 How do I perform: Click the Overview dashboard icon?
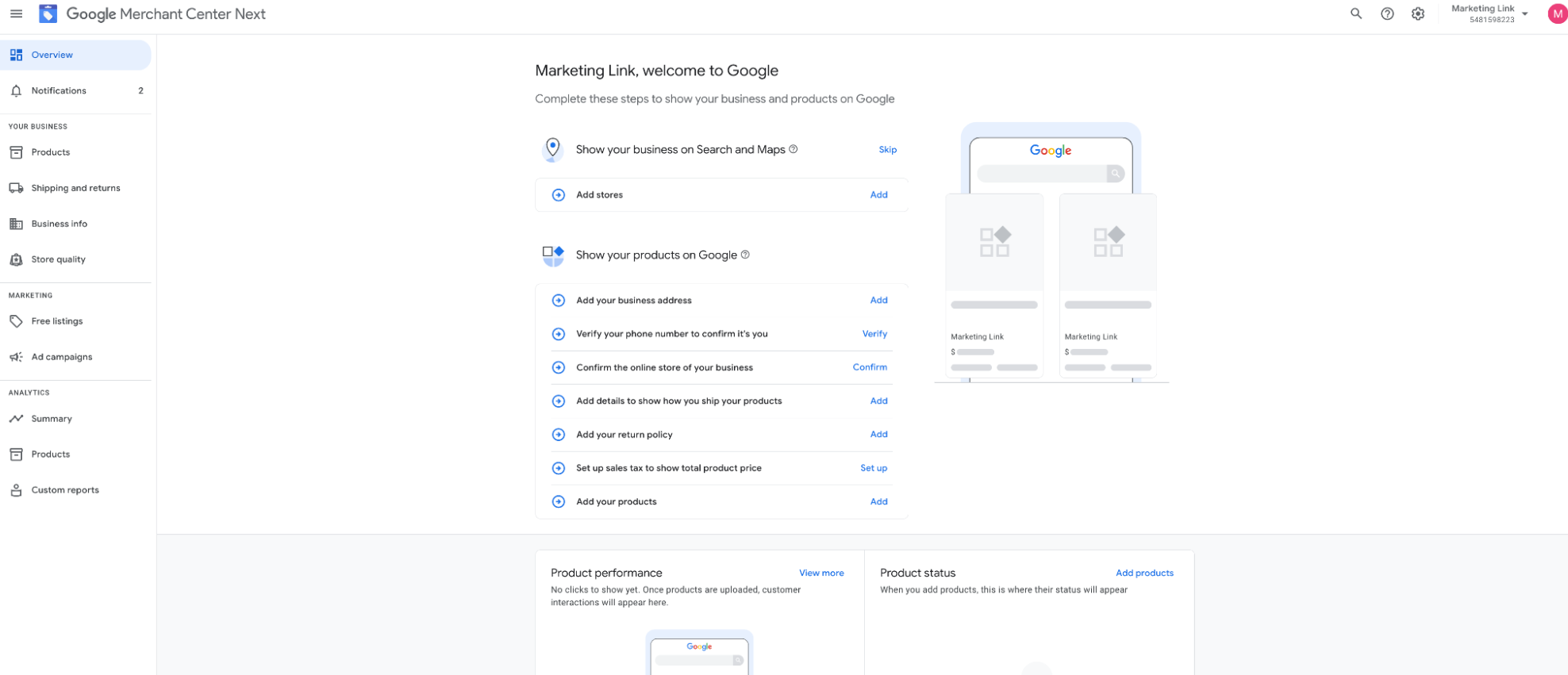(x=16, y=55)
